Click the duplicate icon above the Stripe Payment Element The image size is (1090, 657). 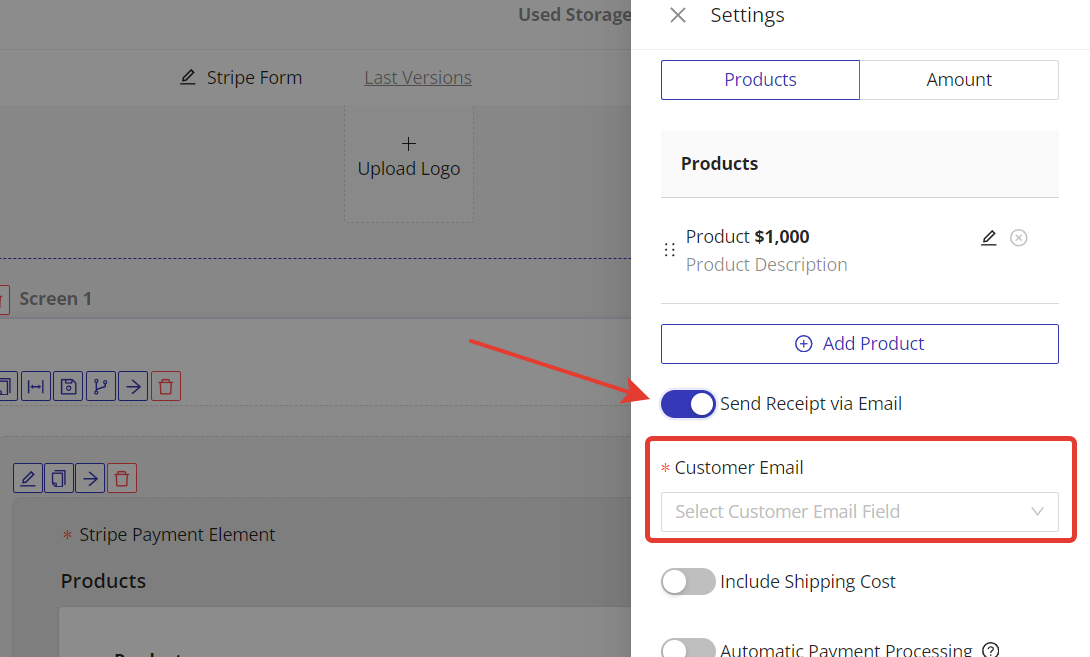(x=59, y=478)
